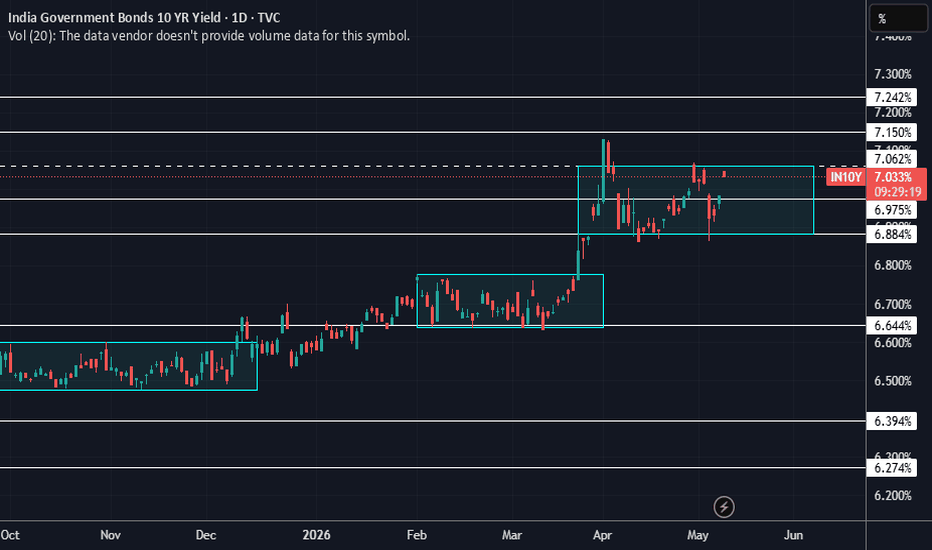
Task: Click the 6.700% price scale tick
Action: [893, 304]
